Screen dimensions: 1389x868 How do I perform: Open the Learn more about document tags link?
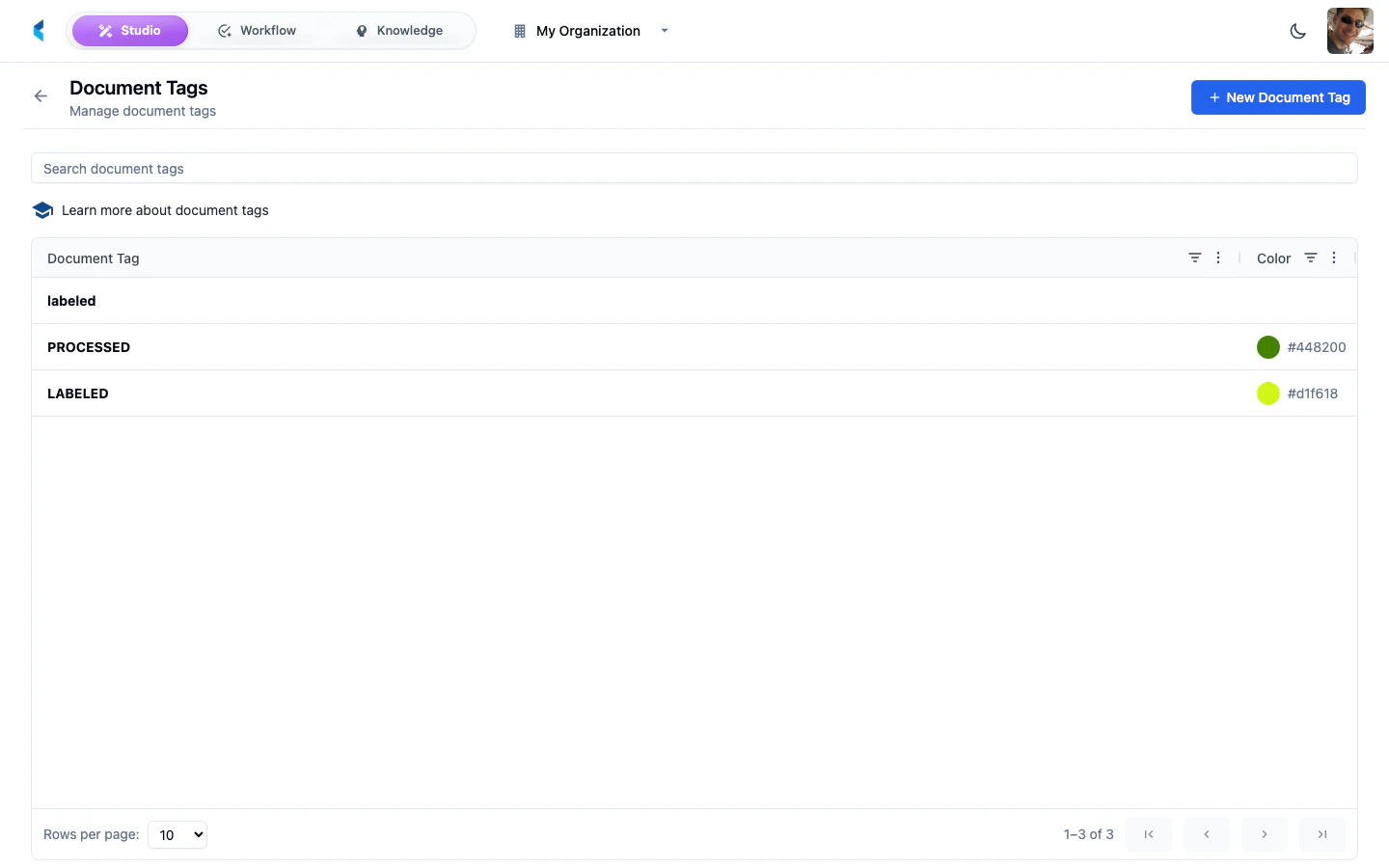point(165,210)
